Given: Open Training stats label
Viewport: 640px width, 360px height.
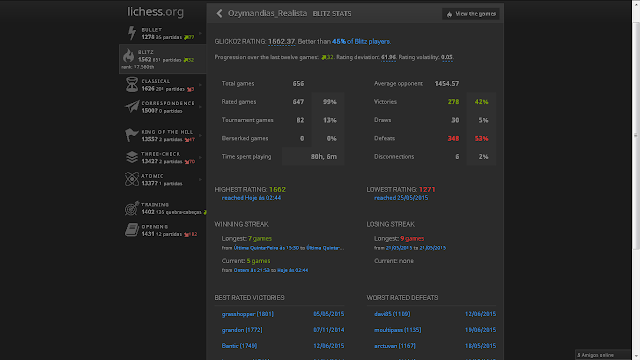Looking at the screenshot, I should point(155,204).
